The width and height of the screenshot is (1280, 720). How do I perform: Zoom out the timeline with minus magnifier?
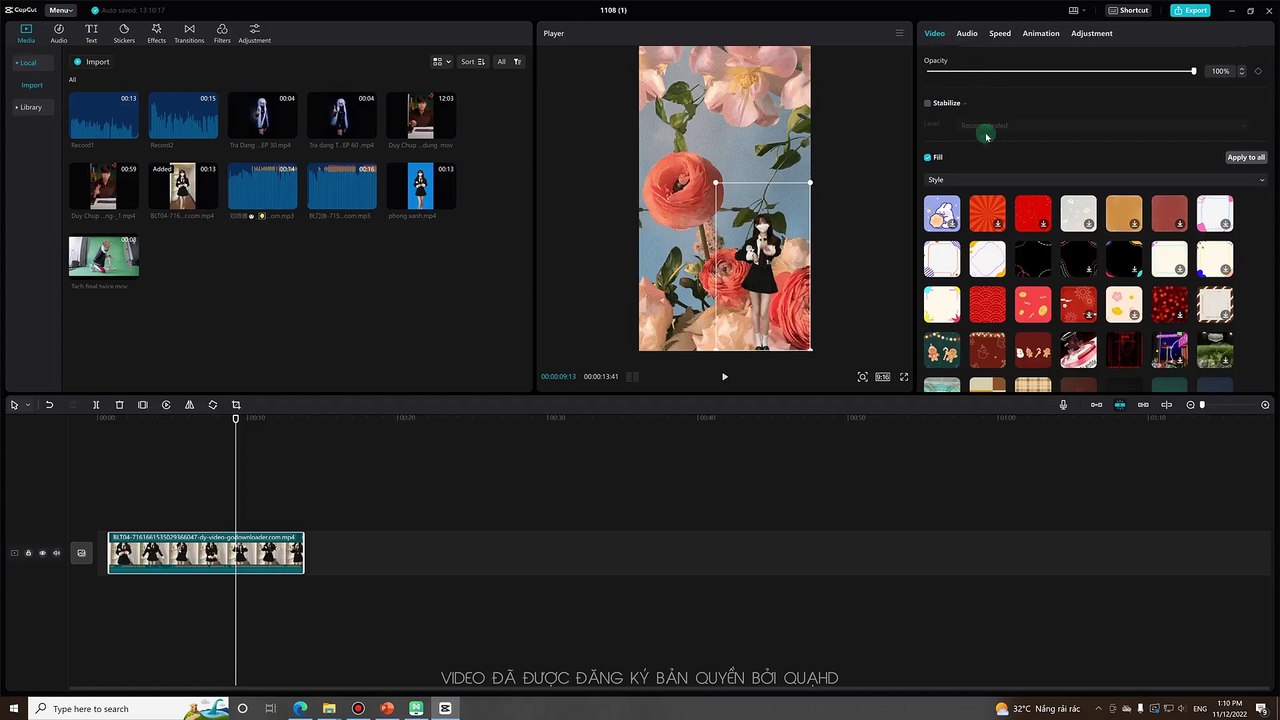point(1190,405)
